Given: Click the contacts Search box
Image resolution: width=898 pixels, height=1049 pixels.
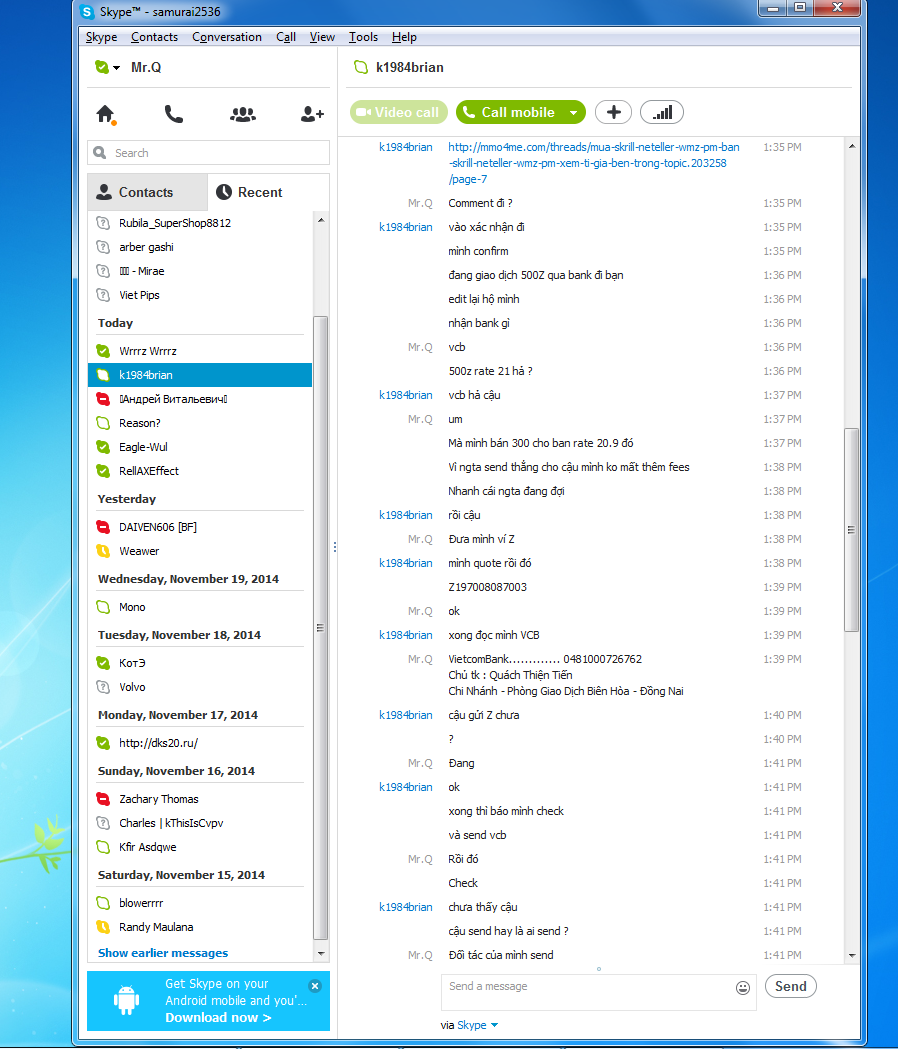Looking at the screenshot, I should 208,153.
